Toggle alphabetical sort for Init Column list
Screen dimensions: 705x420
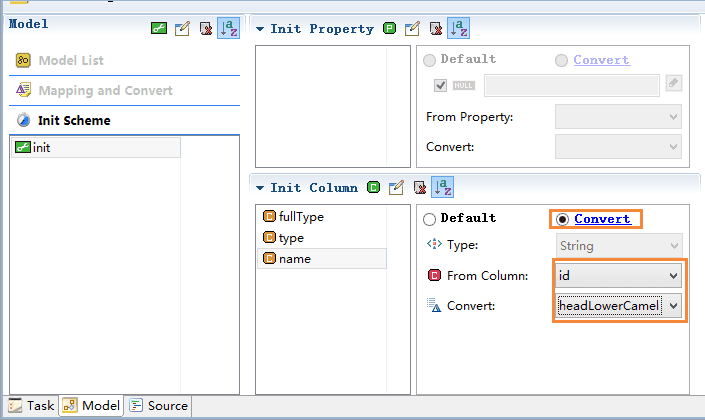pyautogui.click(x=442, y=187)
